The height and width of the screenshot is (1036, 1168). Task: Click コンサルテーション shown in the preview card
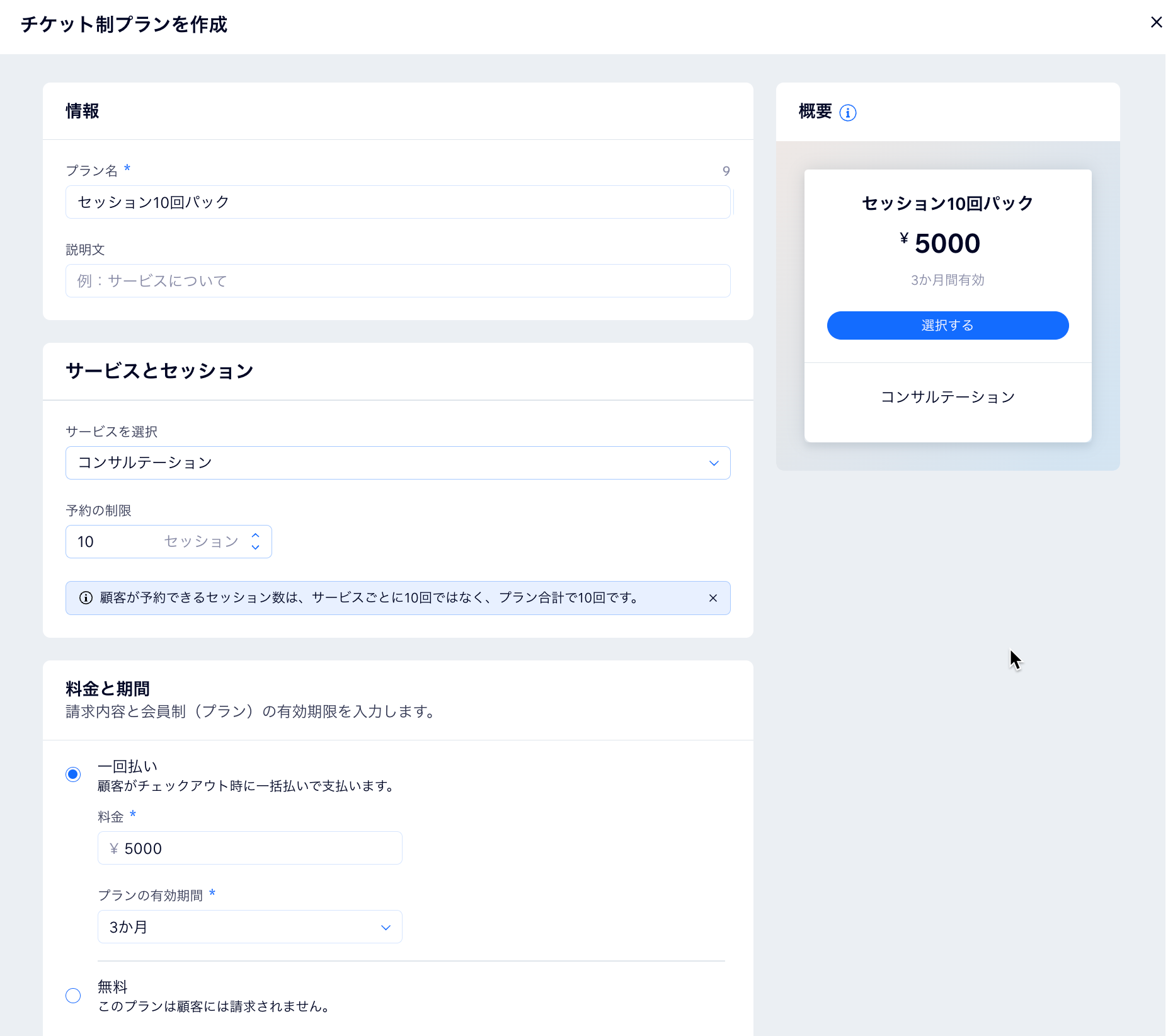[948, 396]
